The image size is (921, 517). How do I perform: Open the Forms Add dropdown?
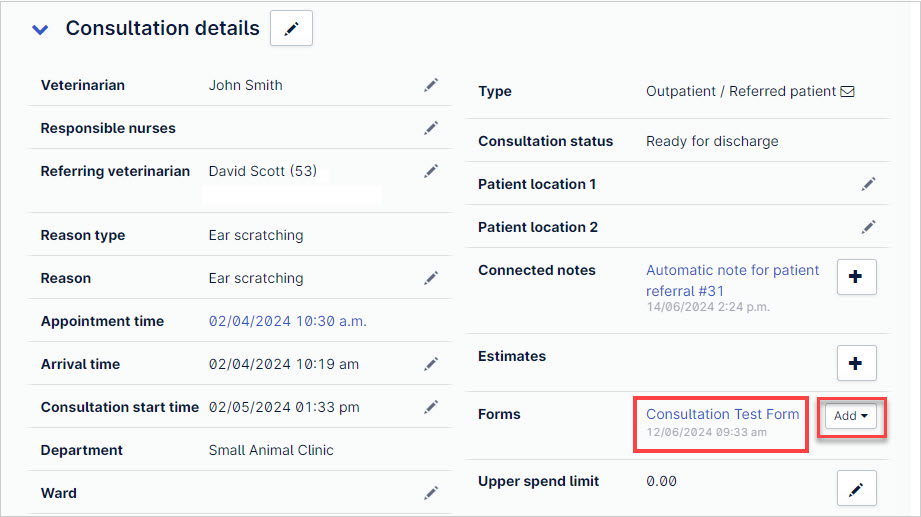pos(851,416)
